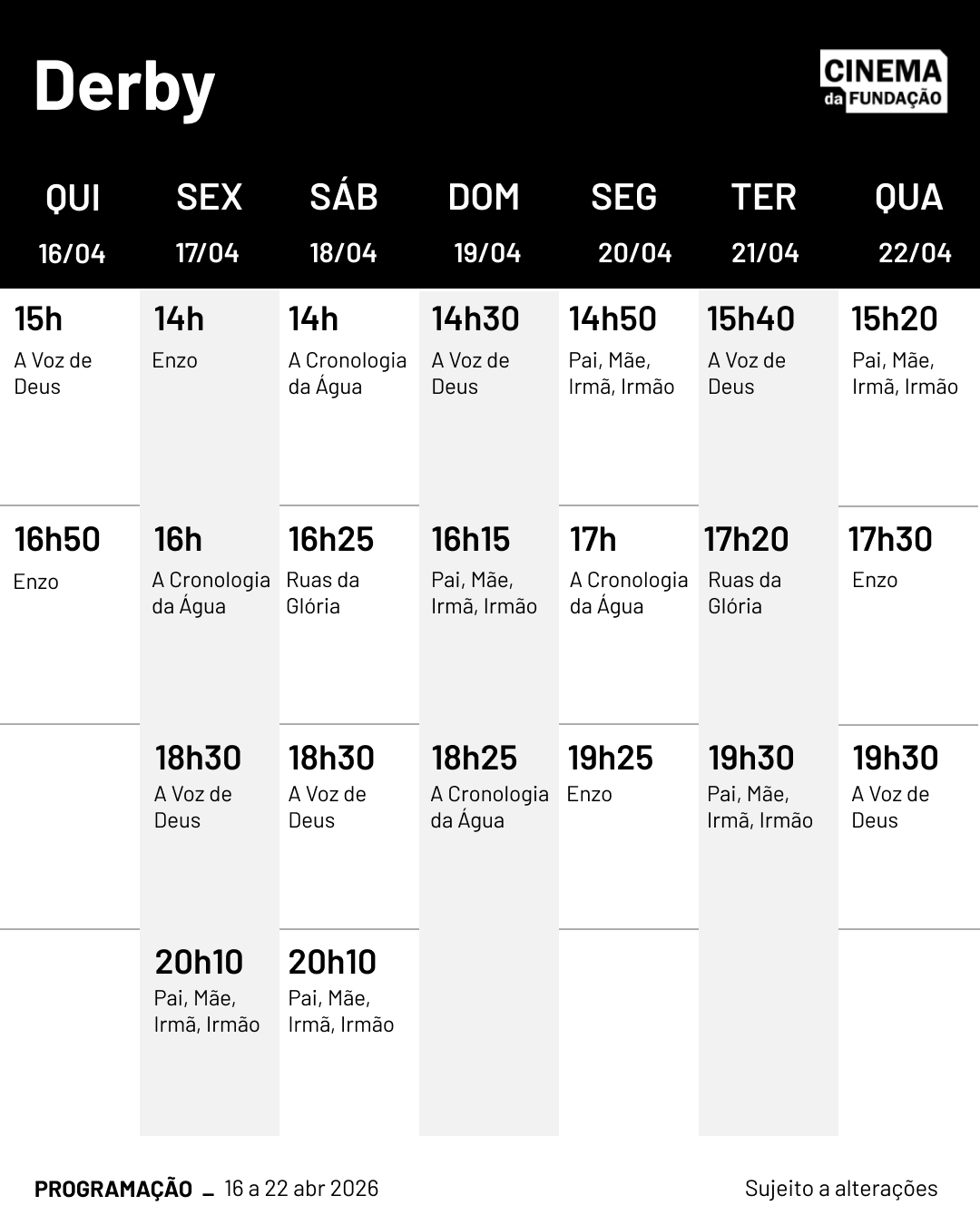This screenshot has height=1225, width=980.
Task: Open Thursday 15h A Voz de Deus session
Action: pyautogui.click(x=54, y=352)
